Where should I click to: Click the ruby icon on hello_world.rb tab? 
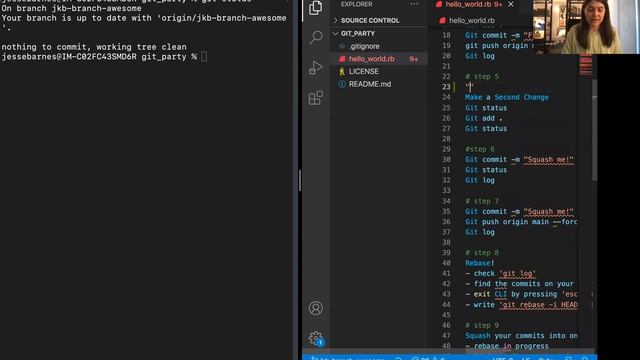coord(439,4)
